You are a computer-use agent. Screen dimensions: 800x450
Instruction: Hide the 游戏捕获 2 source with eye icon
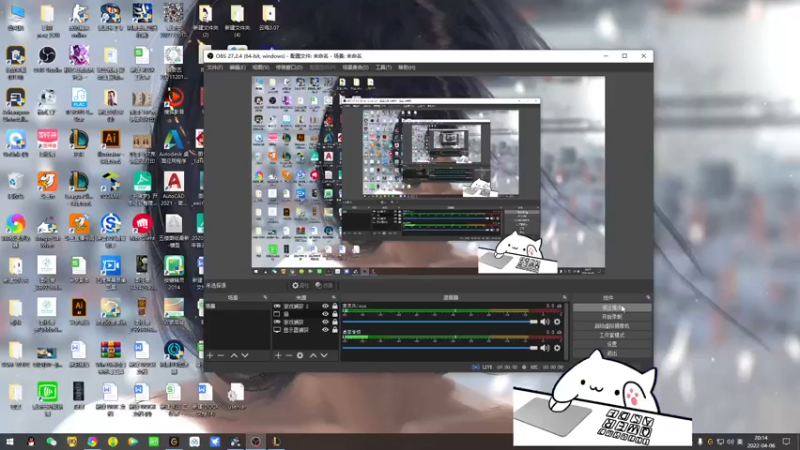(x=326, y=306)
